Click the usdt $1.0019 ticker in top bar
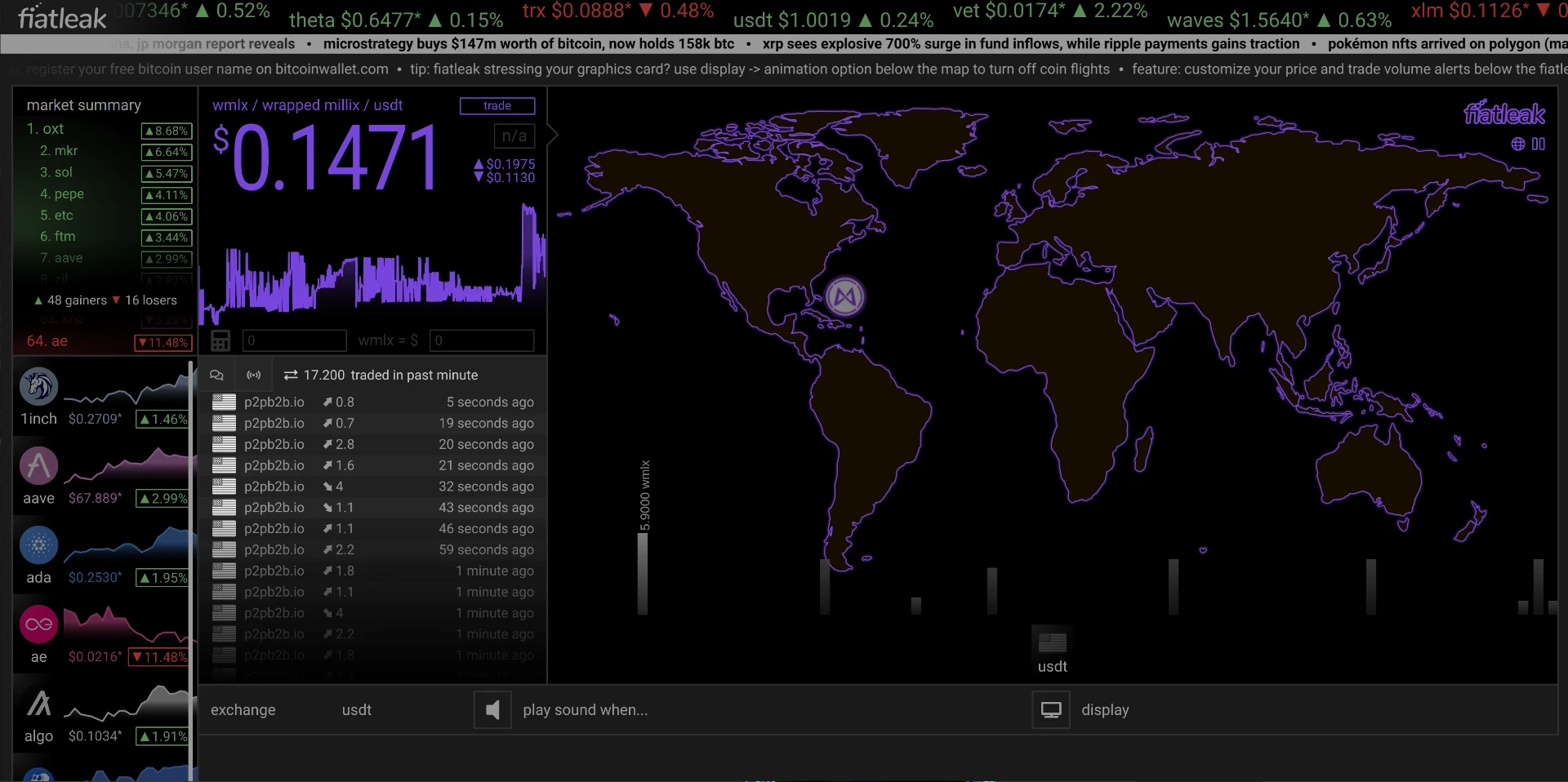The width and height of the screenshot is (1568, 782). 833,20
